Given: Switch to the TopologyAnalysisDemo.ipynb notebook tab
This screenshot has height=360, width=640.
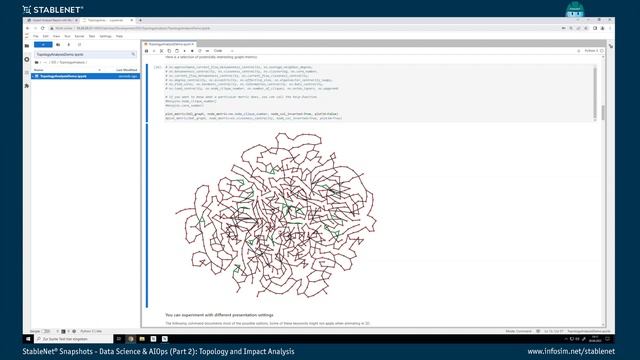Looking at the screenshot, I should tap(169, 44).
